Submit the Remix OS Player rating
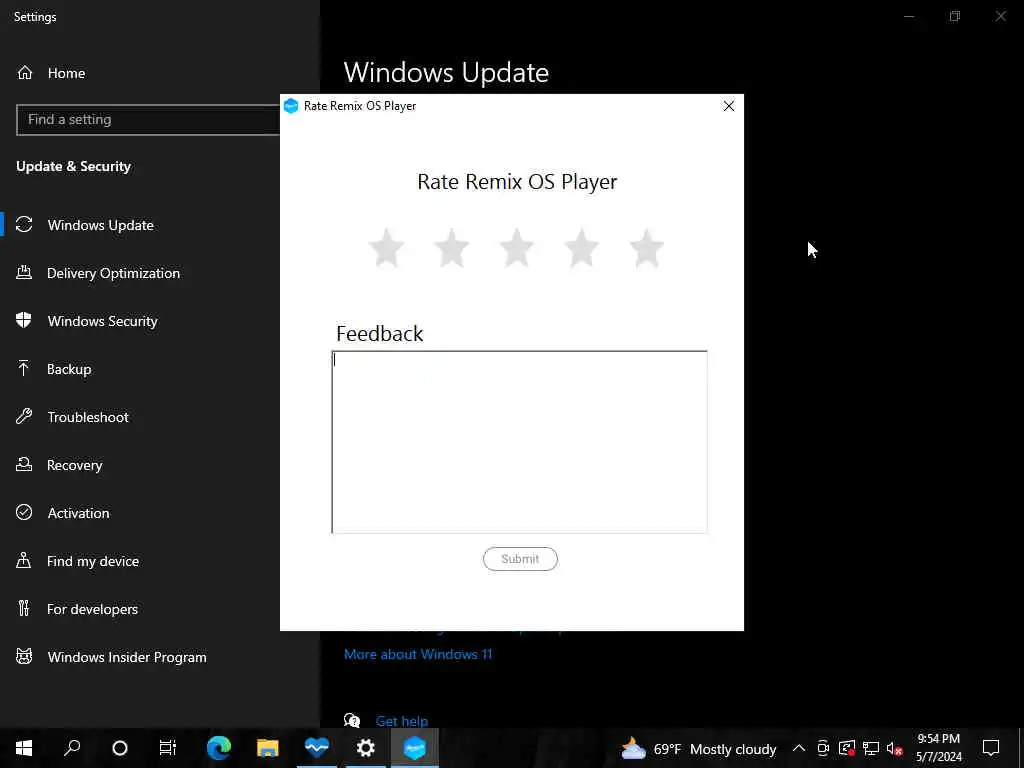The image size is (1024, 768). tap(520, 559)
